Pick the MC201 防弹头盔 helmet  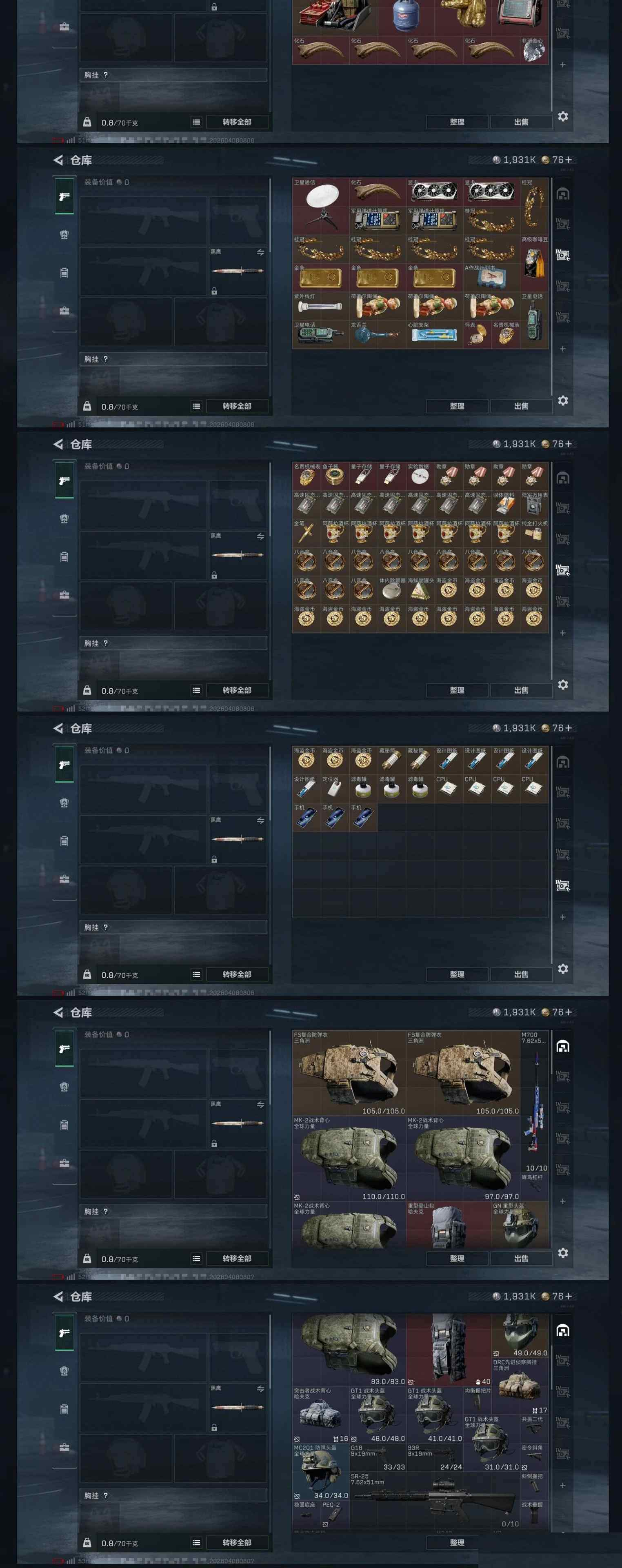point(321,1472)
